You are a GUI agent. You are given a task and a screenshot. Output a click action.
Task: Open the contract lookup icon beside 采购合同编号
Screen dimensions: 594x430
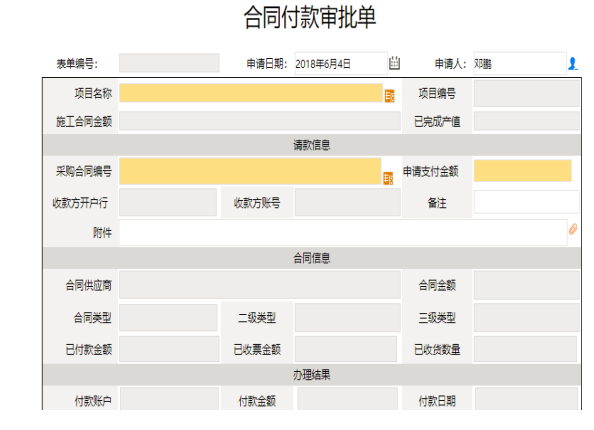[x=388, y=178]
